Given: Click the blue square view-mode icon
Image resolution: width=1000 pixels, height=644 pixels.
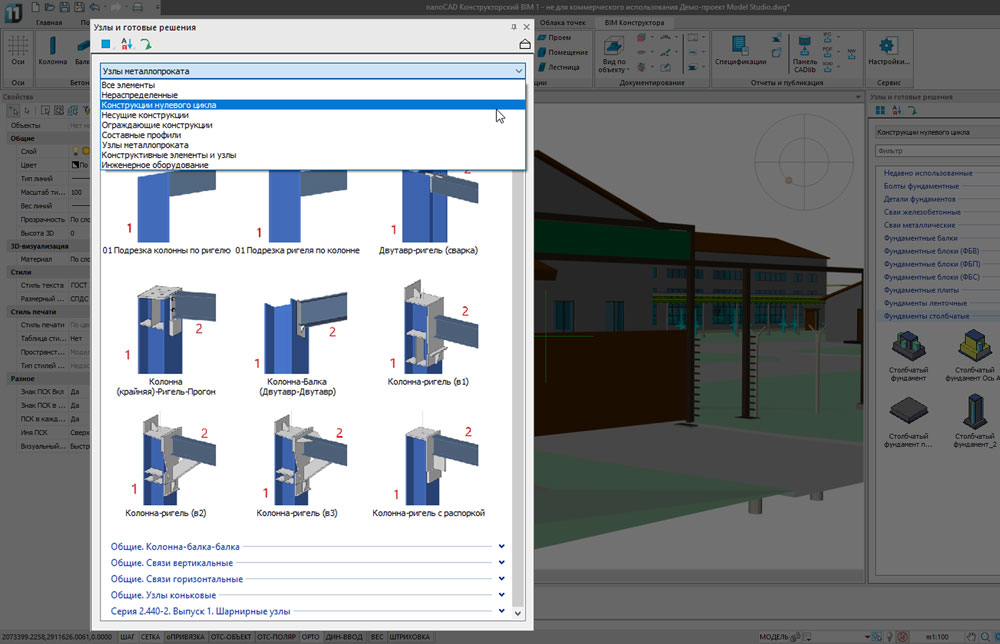Looking at the screenshot, I should pos(106,44).
